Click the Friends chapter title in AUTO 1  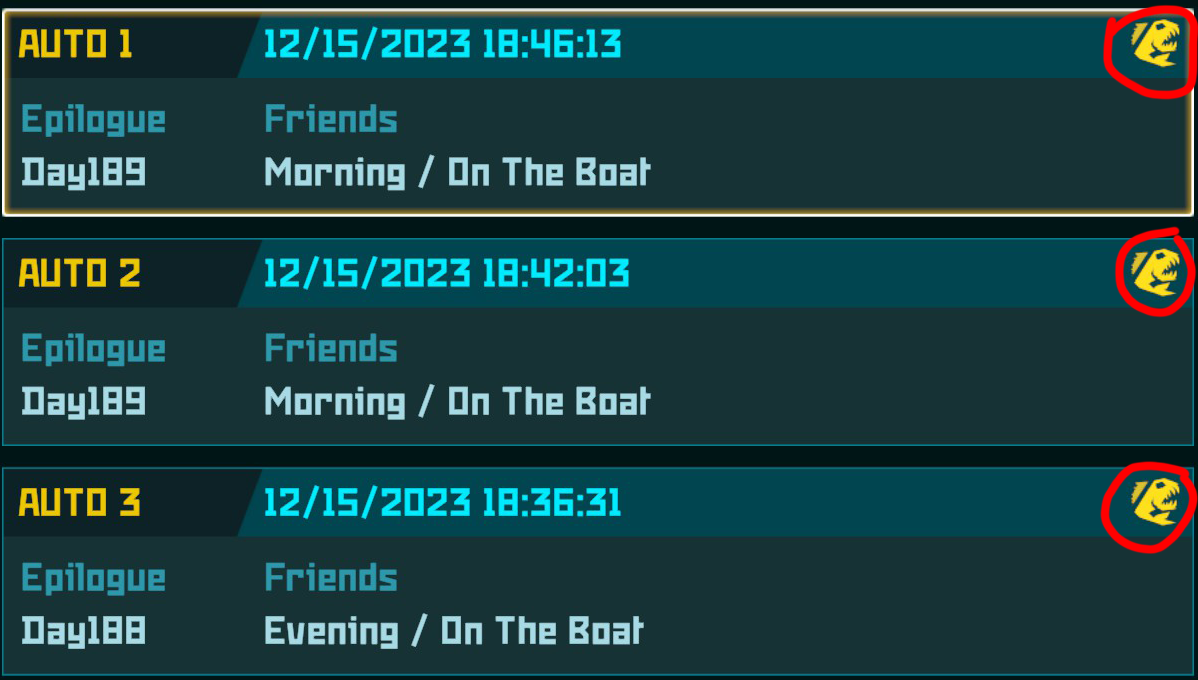pyautogui.click(x=331, y=120)
